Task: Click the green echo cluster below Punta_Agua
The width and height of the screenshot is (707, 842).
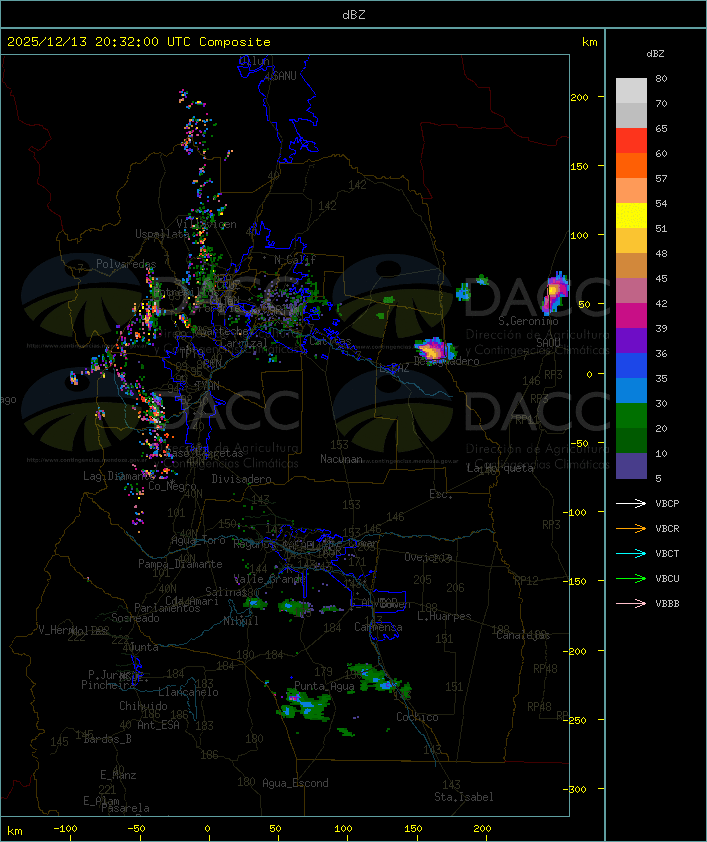Action: (304, 706)
